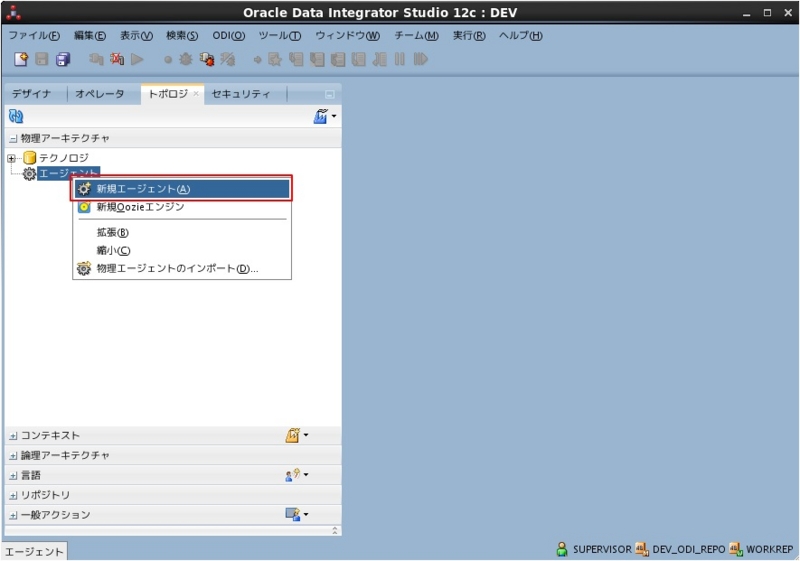Image resolution: width=800 pixels, height=561 pixels.
Task: Click the DEV_ODI_REPO repository status icon
Action: pyautogui.click(x=641, y=549)
